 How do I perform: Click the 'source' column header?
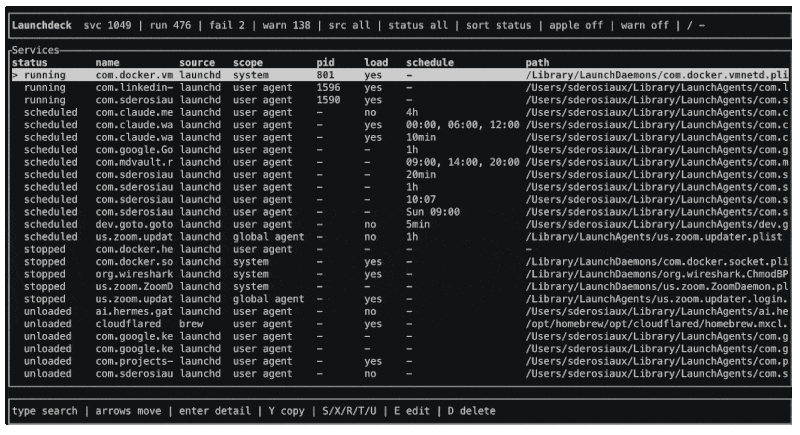(x=197, y=62)
